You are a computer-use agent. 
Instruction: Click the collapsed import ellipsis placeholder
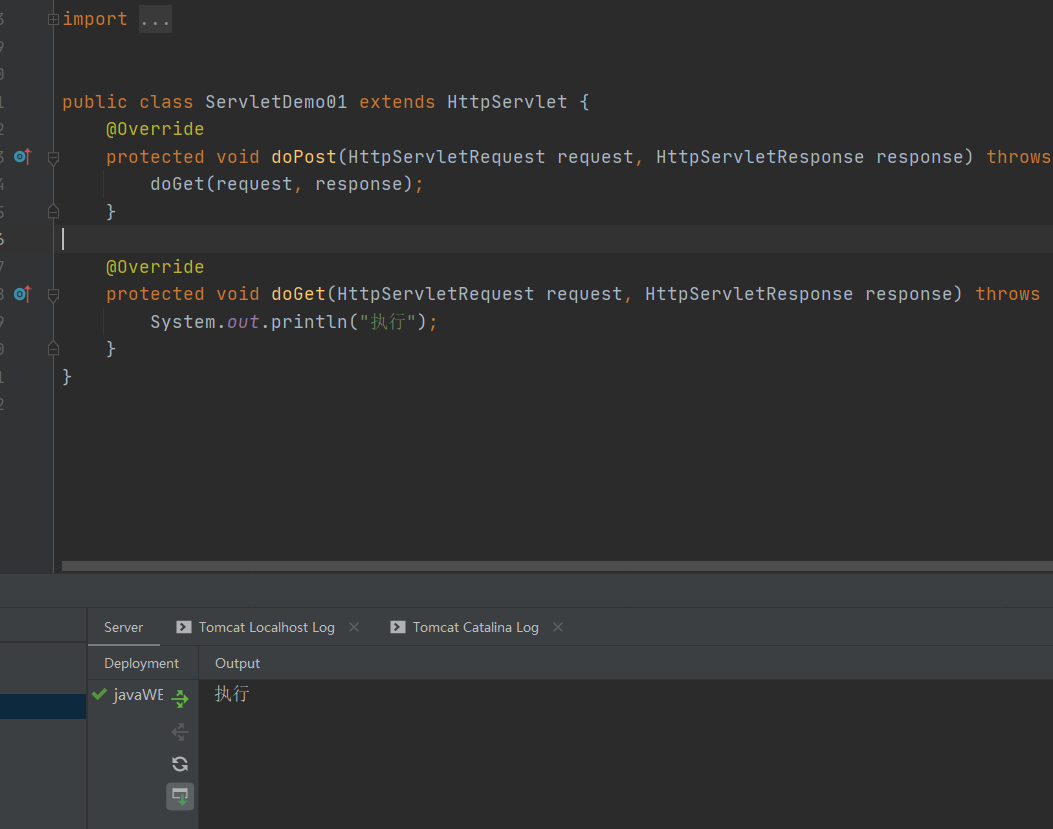click(155, 19)
